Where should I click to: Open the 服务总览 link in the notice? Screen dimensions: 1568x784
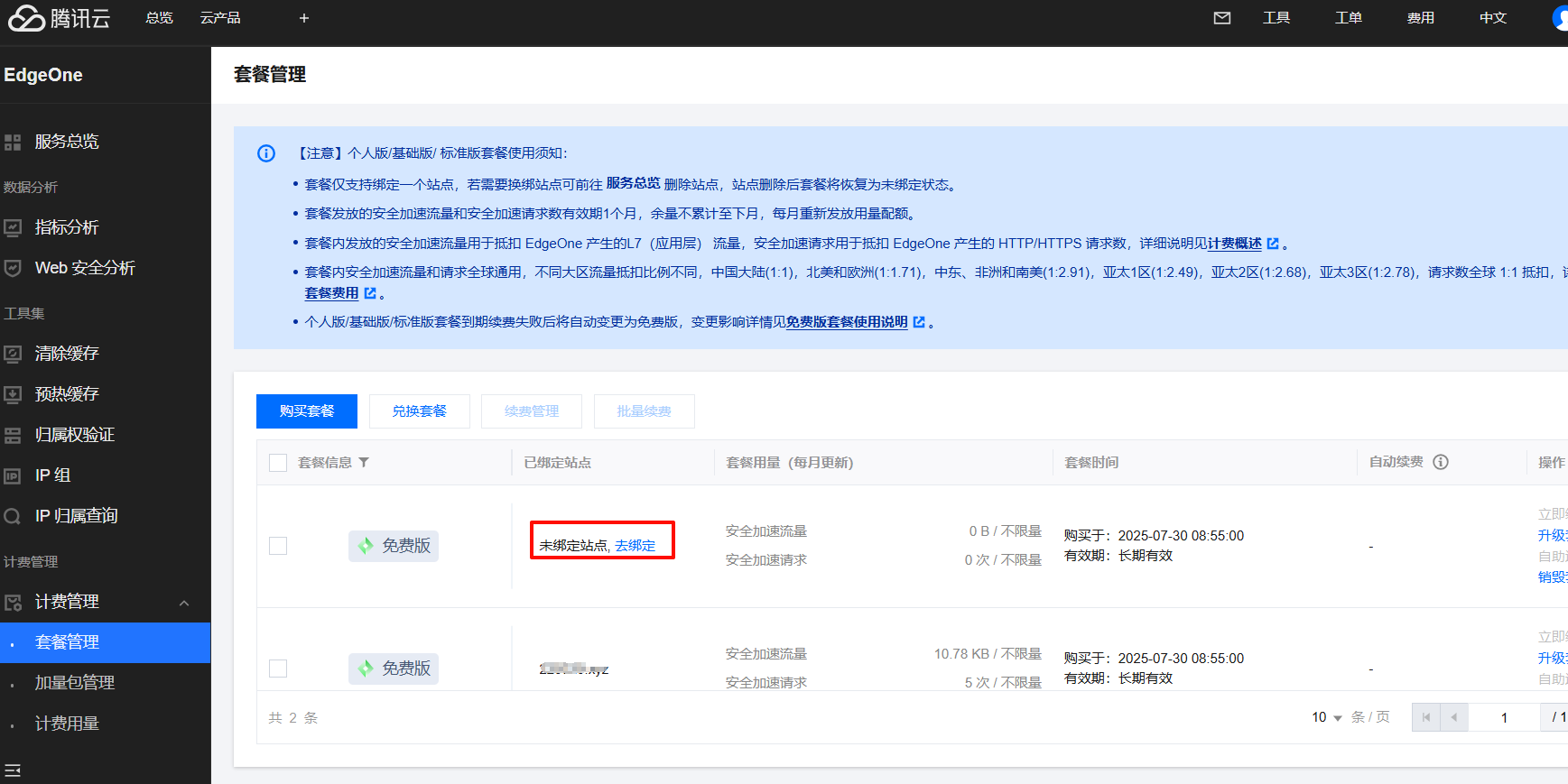click(x=633, y=183)
